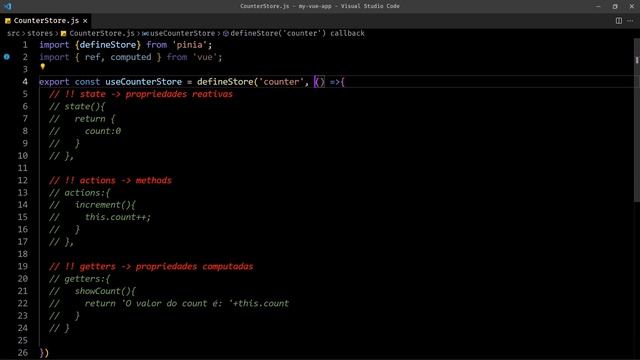Click the variable symbol icon before useCounterStore
The image size is (640, 360).
click(x=145, y=33)
